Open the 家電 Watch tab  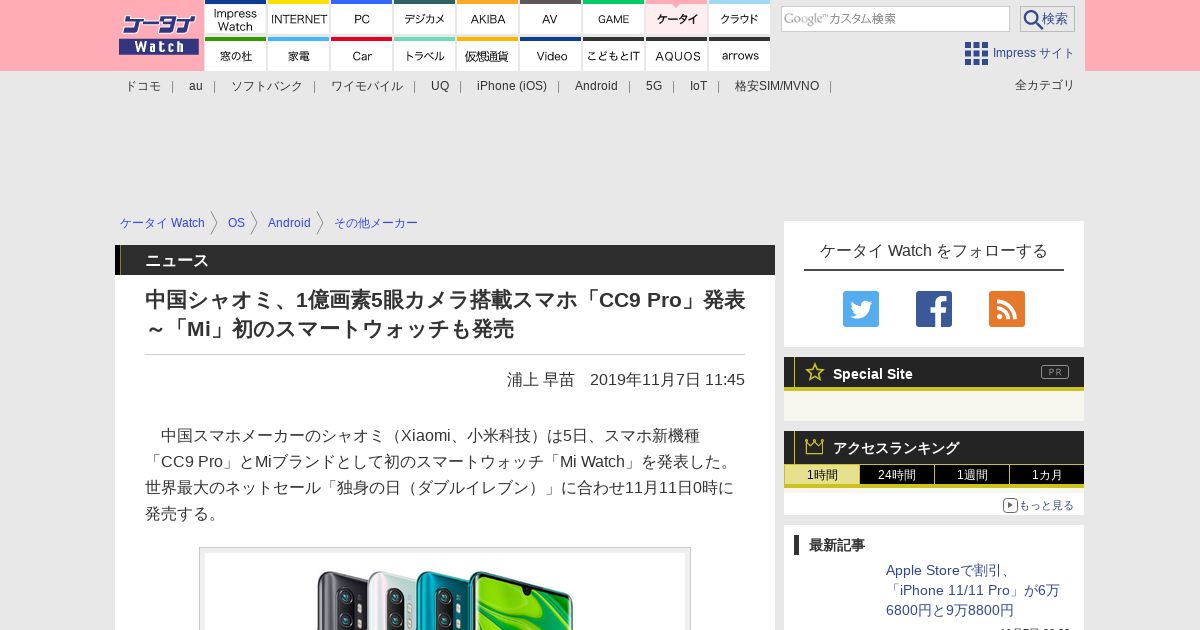pos(299,54)
